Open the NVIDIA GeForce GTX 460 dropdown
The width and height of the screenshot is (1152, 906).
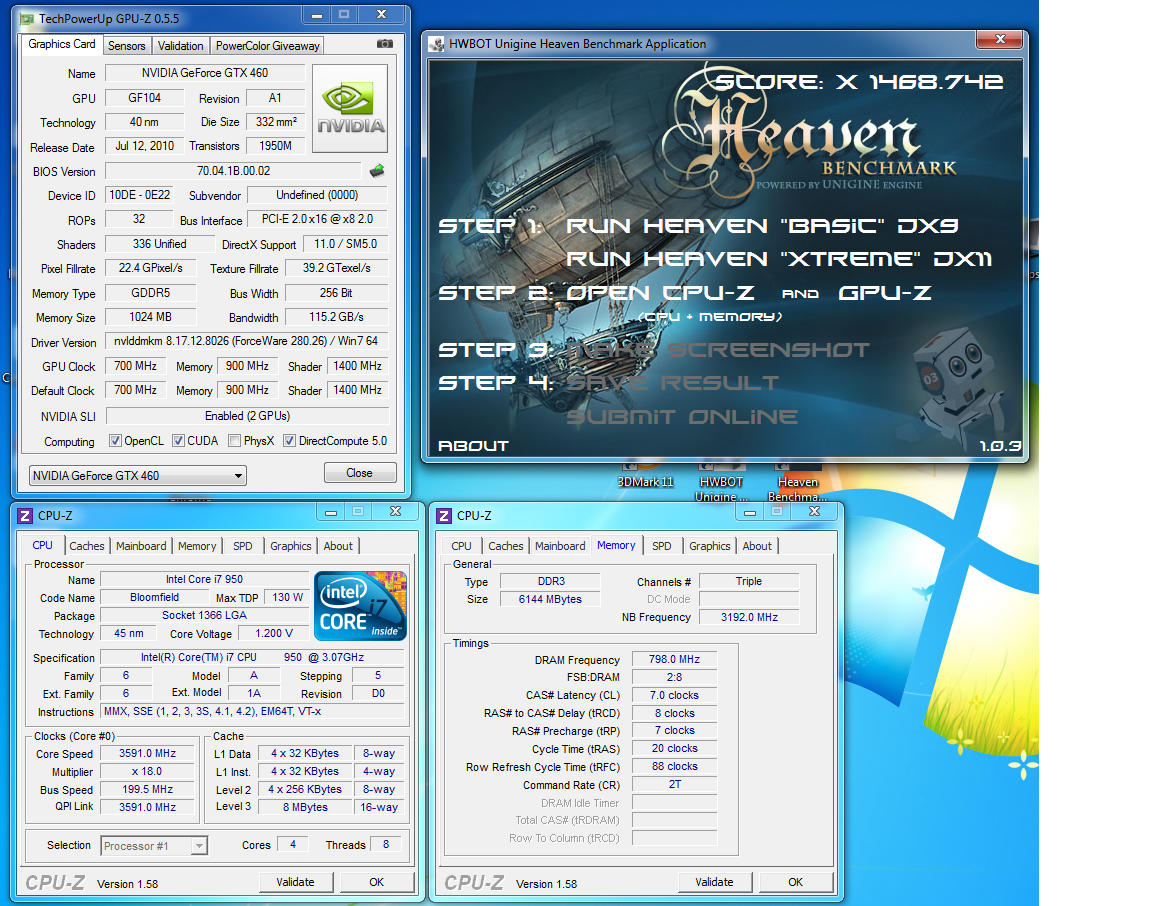pos(138,475)
